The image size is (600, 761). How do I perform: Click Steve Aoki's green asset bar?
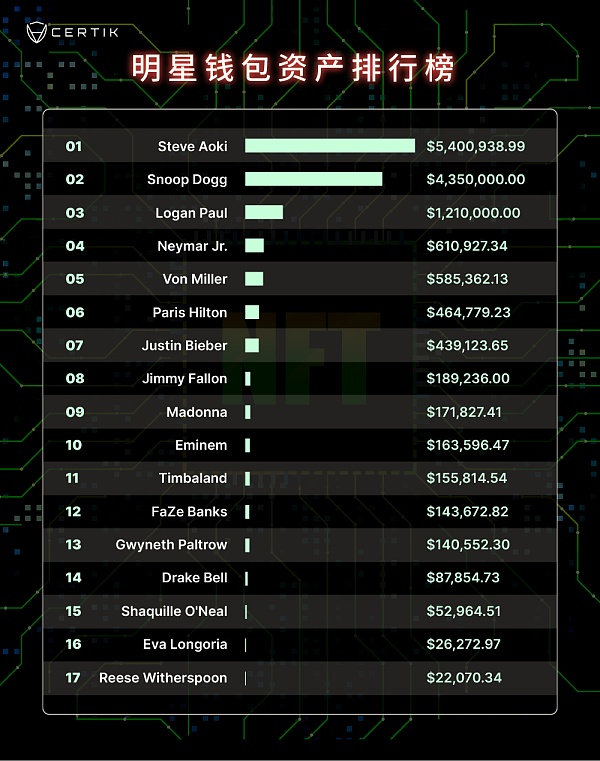329,146
